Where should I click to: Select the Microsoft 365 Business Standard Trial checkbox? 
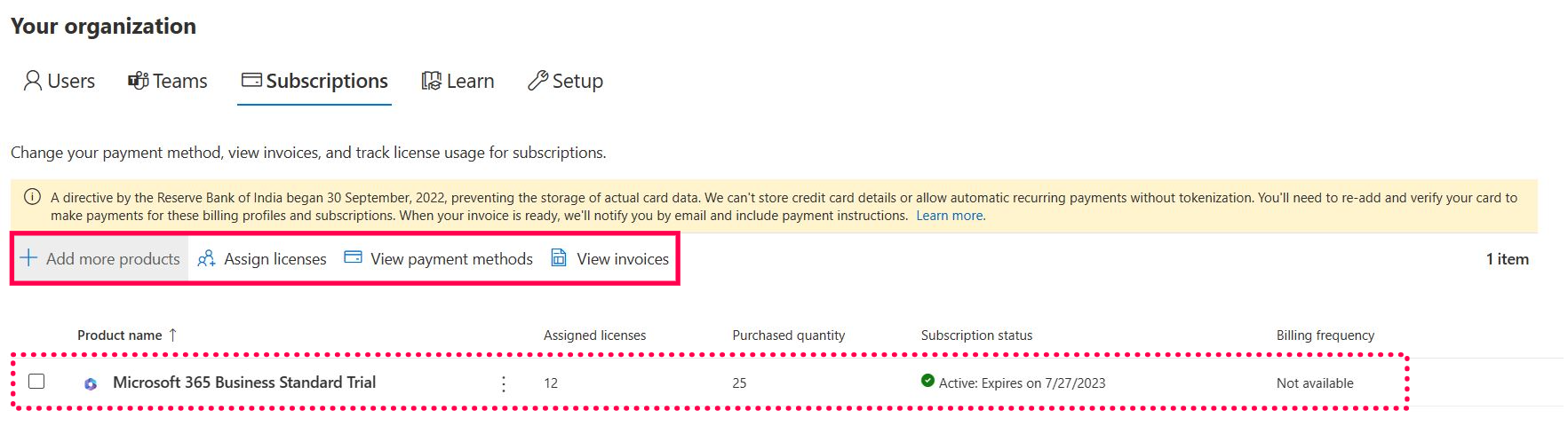tap(36, 382)
